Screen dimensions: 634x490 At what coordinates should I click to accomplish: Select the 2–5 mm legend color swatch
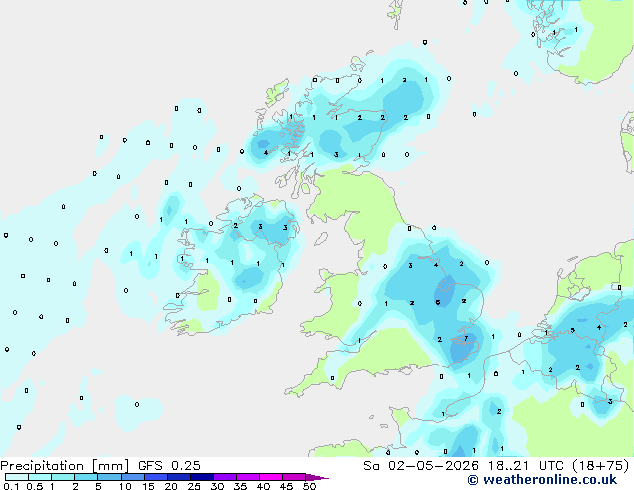pyautogui.click(x=86, y=477)
